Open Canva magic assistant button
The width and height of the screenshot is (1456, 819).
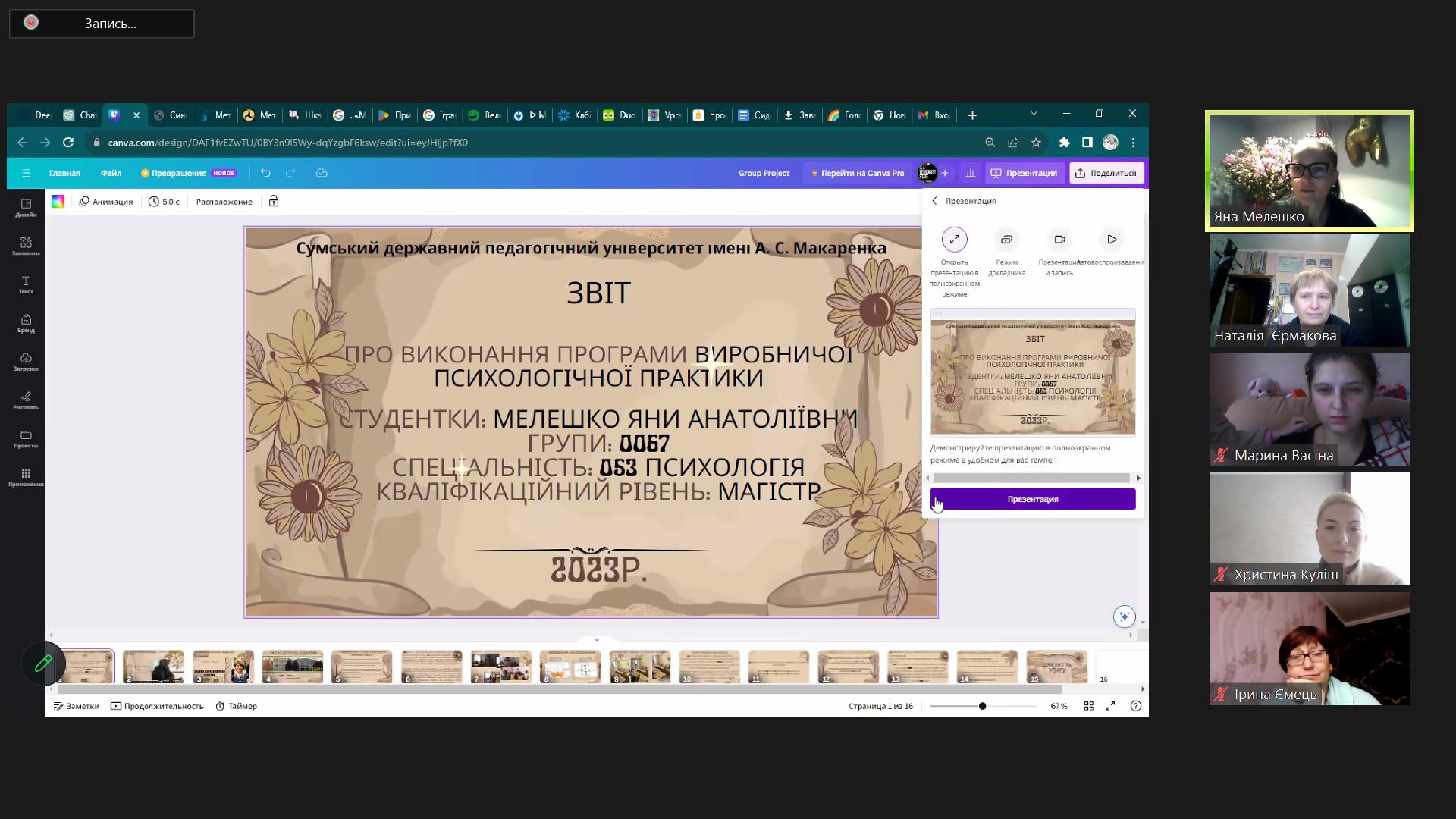(1124, 617)
